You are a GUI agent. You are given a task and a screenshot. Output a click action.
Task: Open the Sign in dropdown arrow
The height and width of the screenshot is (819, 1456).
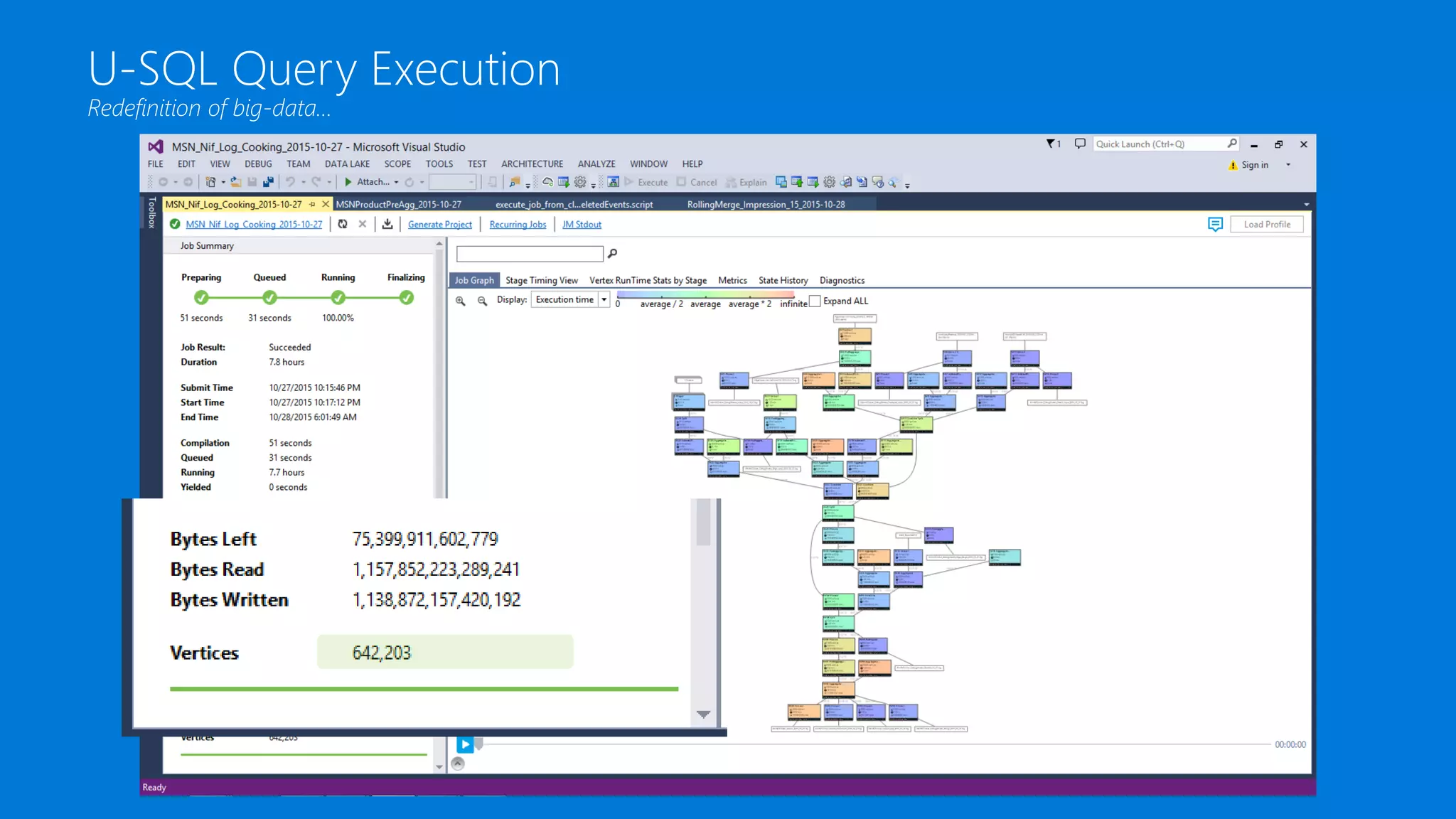1288,165
